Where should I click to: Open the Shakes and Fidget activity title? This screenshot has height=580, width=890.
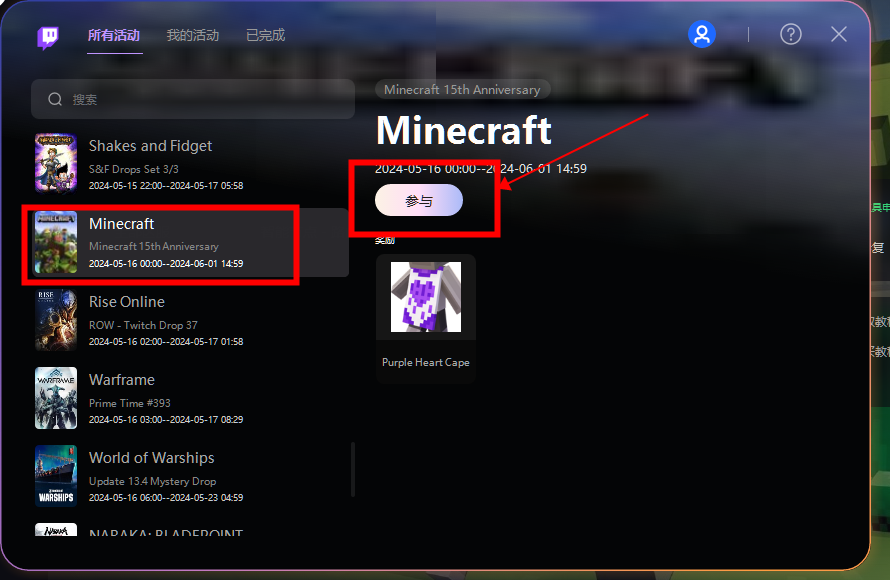coord(150,146)
